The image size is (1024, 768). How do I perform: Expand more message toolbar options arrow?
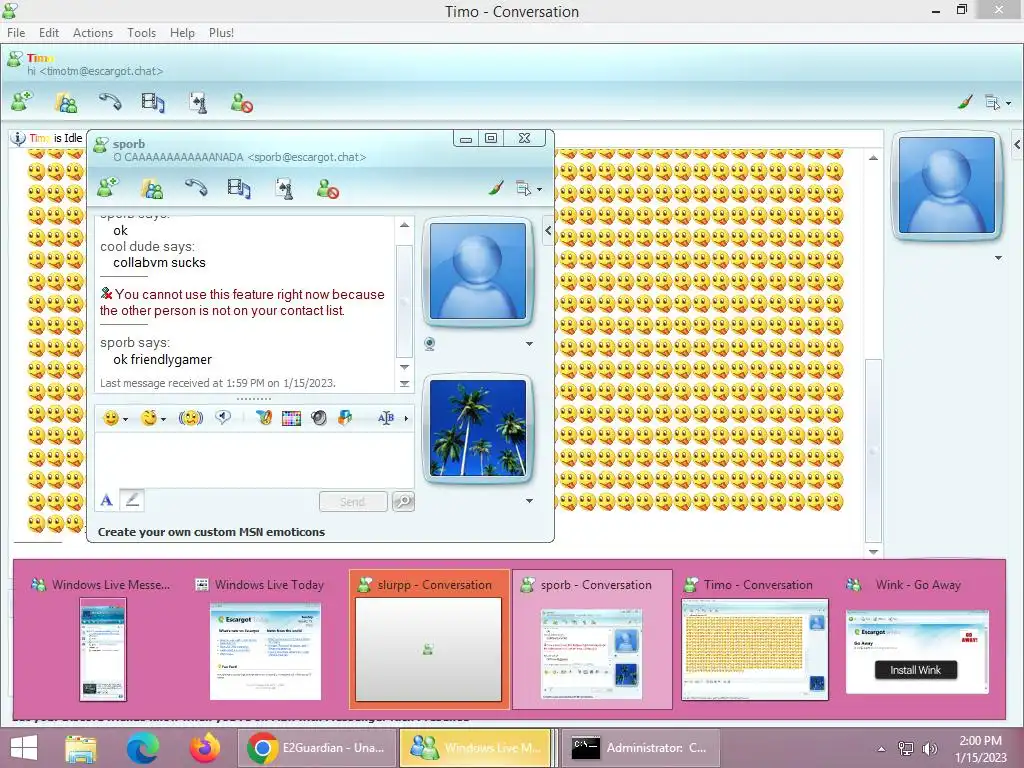click(x=406, y=418)
